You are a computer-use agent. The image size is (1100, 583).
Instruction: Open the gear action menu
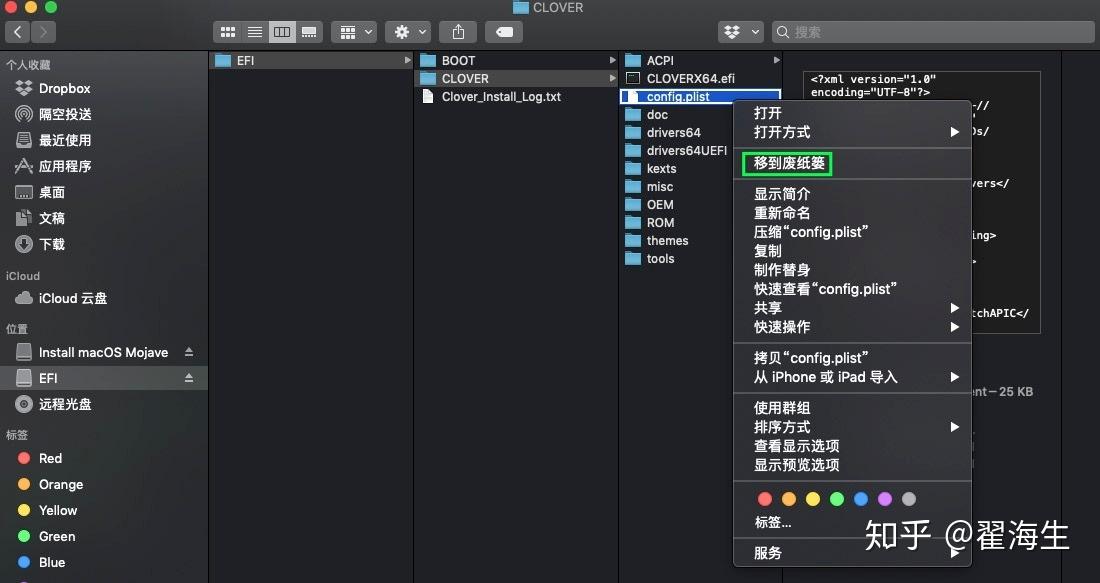pyautogui.click(x=408, y=32)
